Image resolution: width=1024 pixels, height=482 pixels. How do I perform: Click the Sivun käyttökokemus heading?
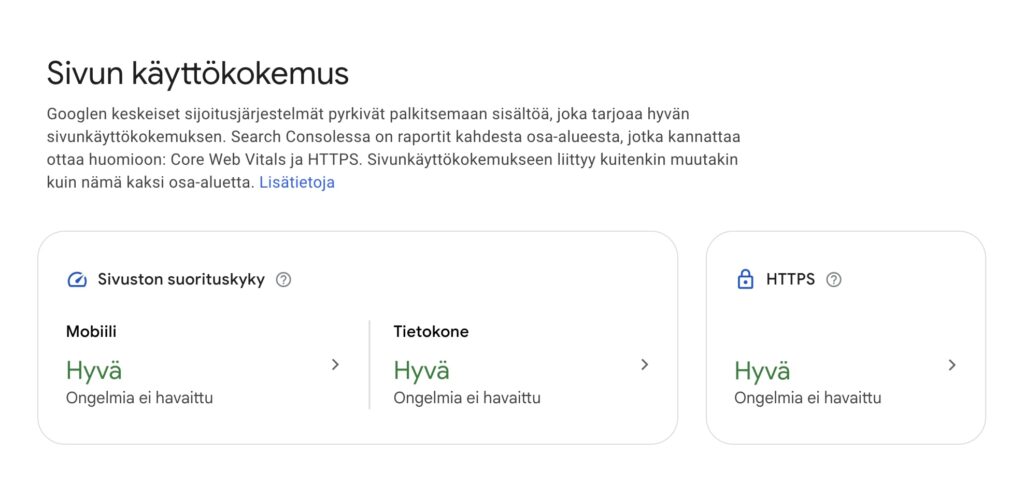198,73
